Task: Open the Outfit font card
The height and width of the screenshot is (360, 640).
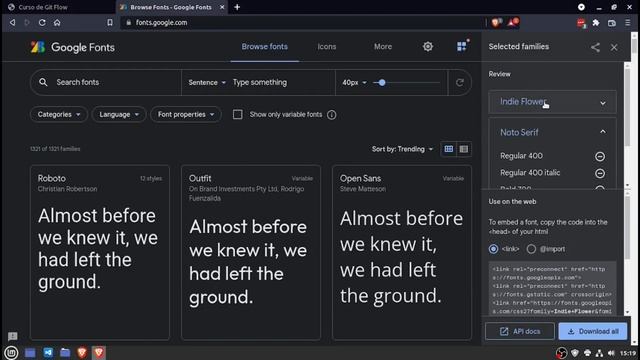Action: tap(251, 252)
